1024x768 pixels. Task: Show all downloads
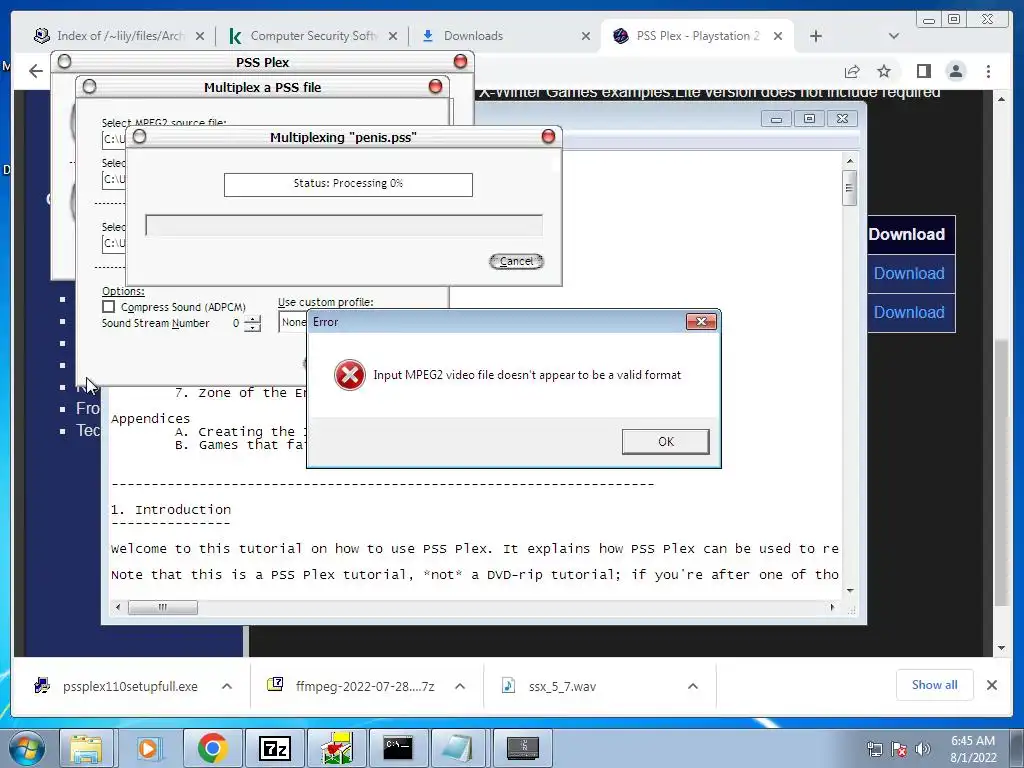[x=935, y=685]
